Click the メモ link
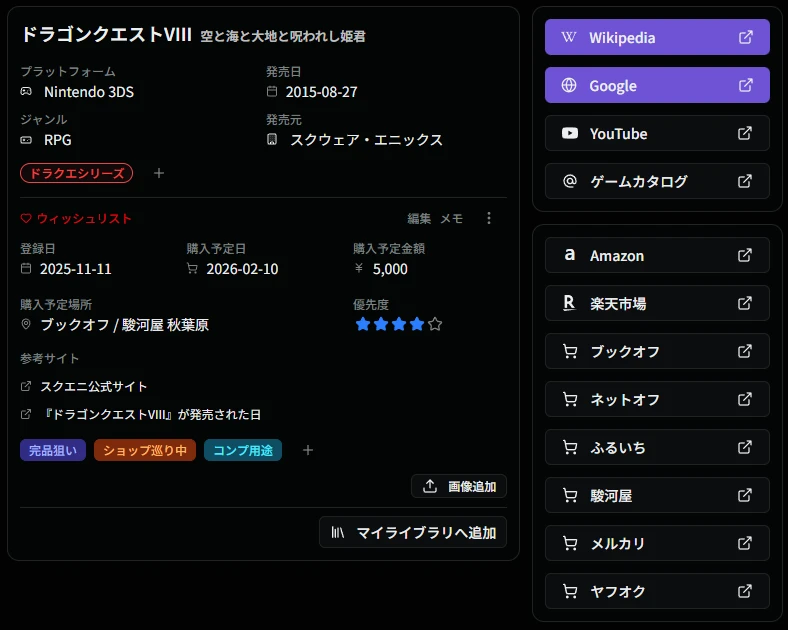The height and width of the screenshot is (630, 788). 451,219
